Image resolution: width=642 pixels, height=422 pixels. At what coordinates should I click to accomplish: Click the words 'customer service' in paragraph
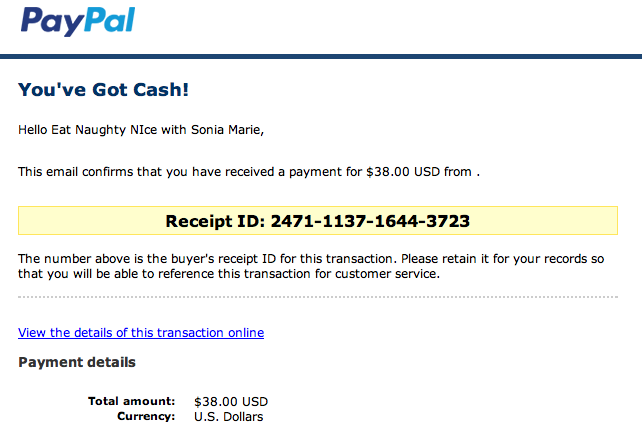coord(386,273)
